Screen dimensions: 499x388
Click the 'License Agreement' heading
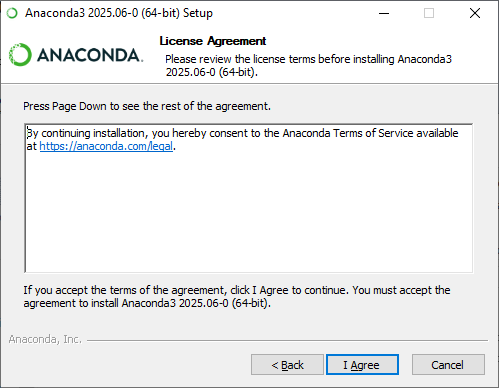point(213,41)
